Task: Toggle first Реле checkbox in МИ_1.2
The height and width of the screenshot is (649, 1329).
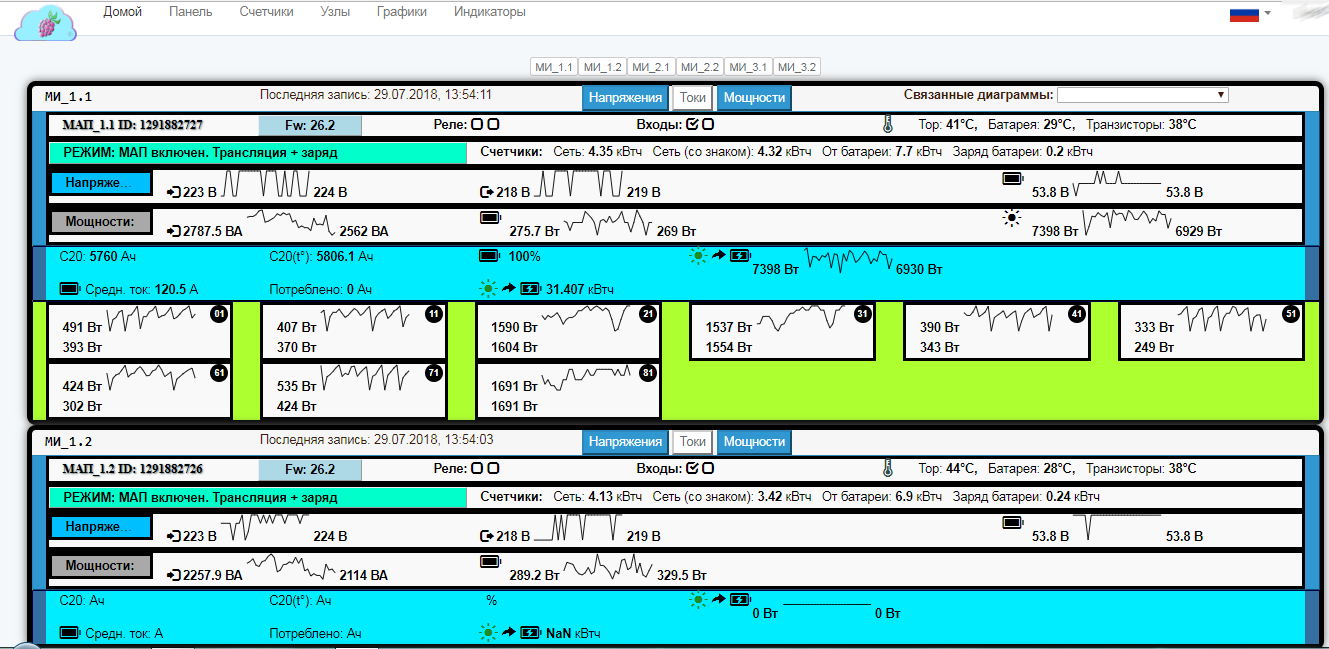Action: click(x=477, y=468)
